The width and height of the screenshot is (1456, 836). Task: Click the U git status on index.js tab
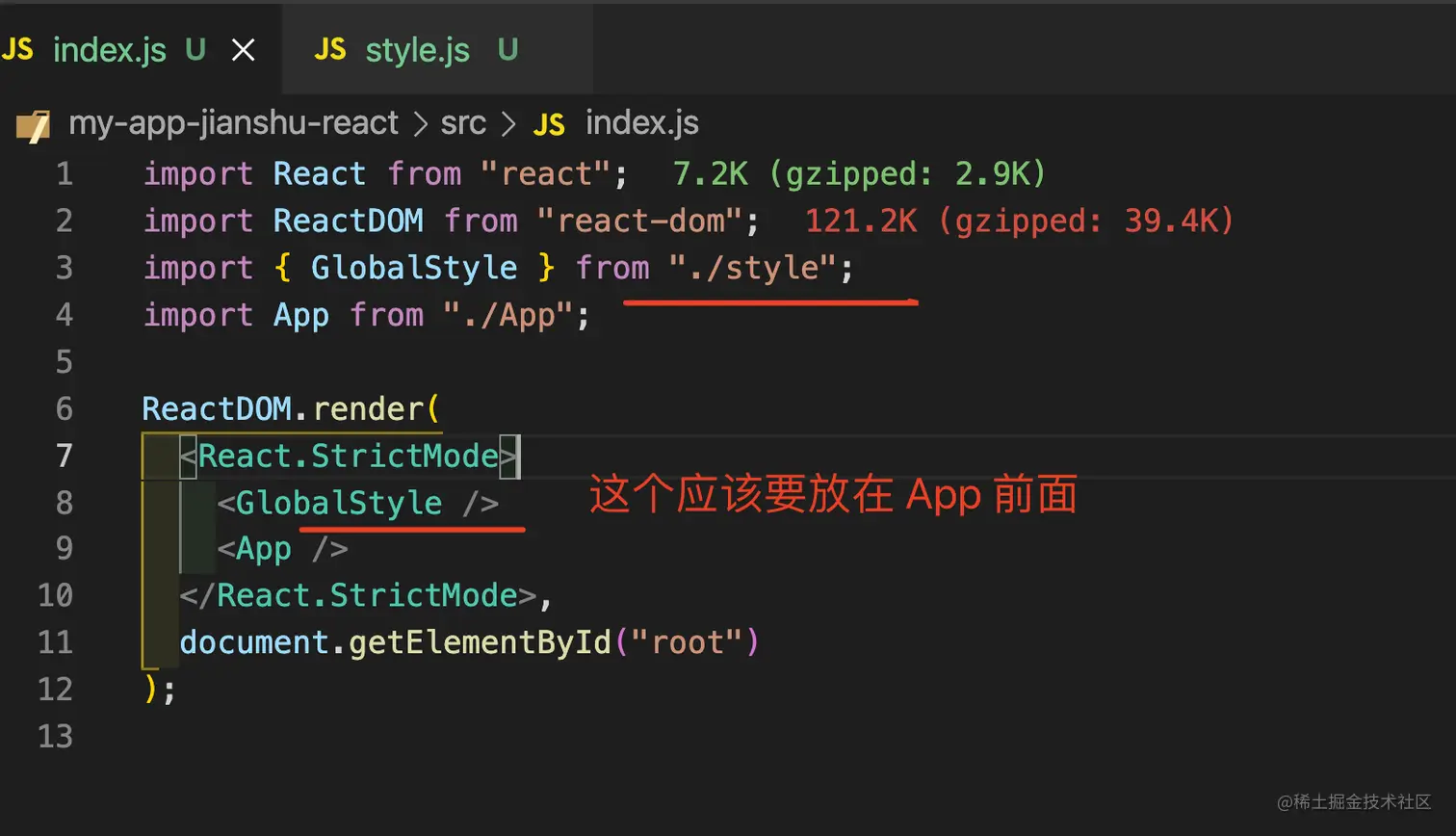point(195,49)
